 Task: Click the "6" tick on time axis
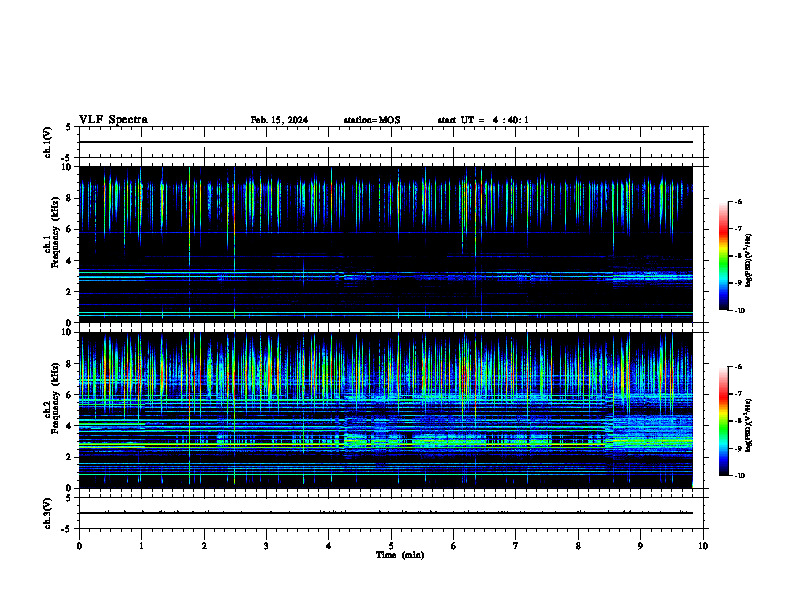[x=454, y=546]
